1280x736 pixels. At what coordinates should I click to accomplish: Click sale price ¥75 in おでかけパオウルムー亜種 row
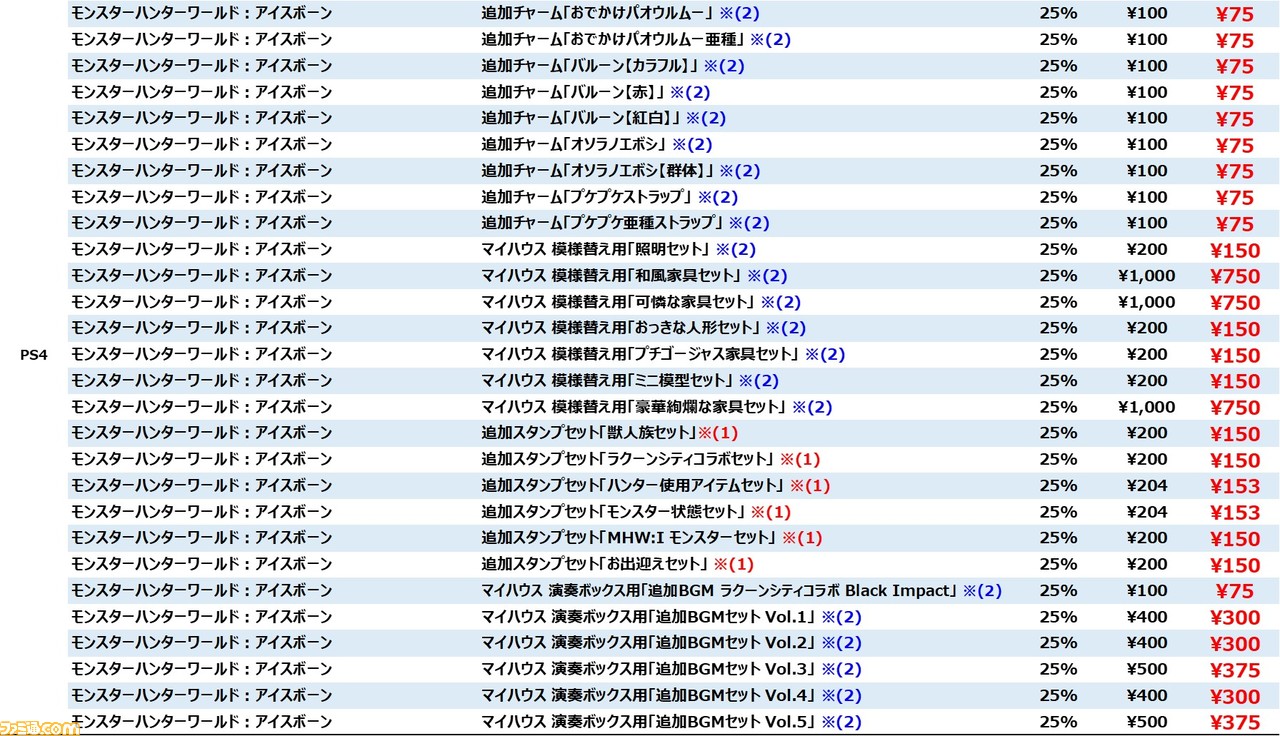pyautogui.click(x=1234, y=41)
